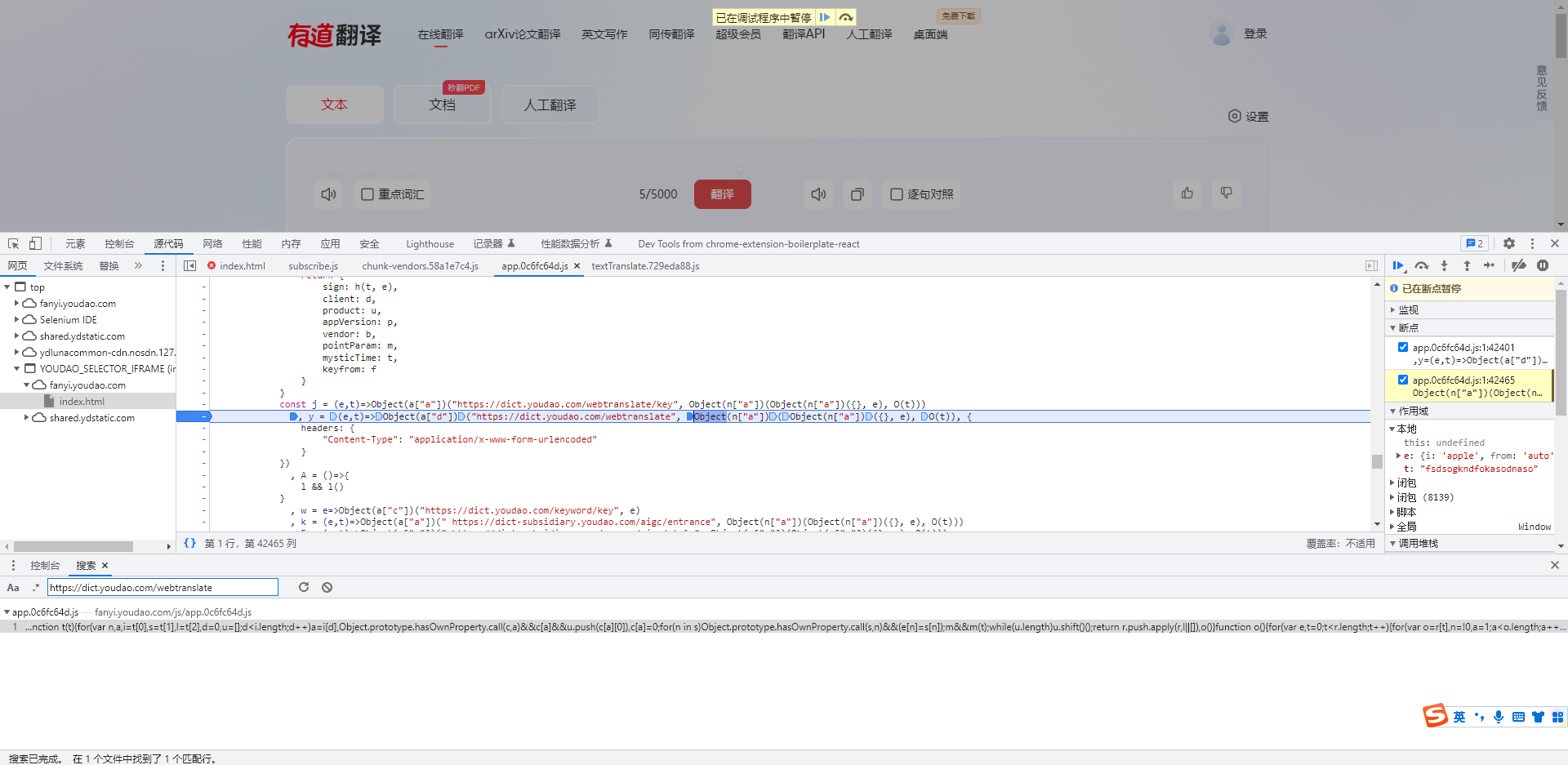The height and width of the screenshot is (765, 1568).
Task: Collapse the 断点 breakpoints section
Action: tap(1392, 328)
